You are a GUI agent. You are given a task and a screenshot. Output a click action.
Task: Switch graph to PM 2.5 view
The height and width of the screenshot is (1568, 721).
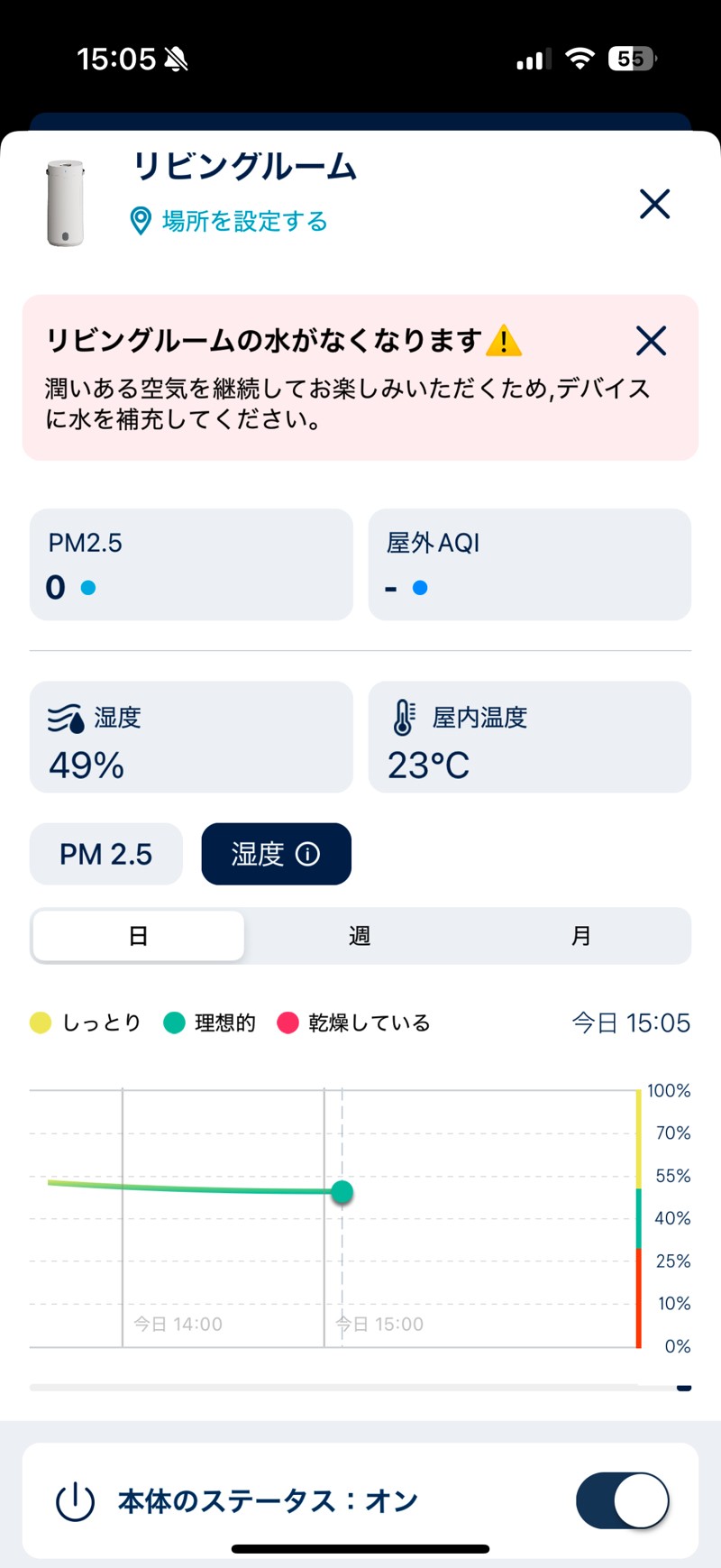point(106,854)
